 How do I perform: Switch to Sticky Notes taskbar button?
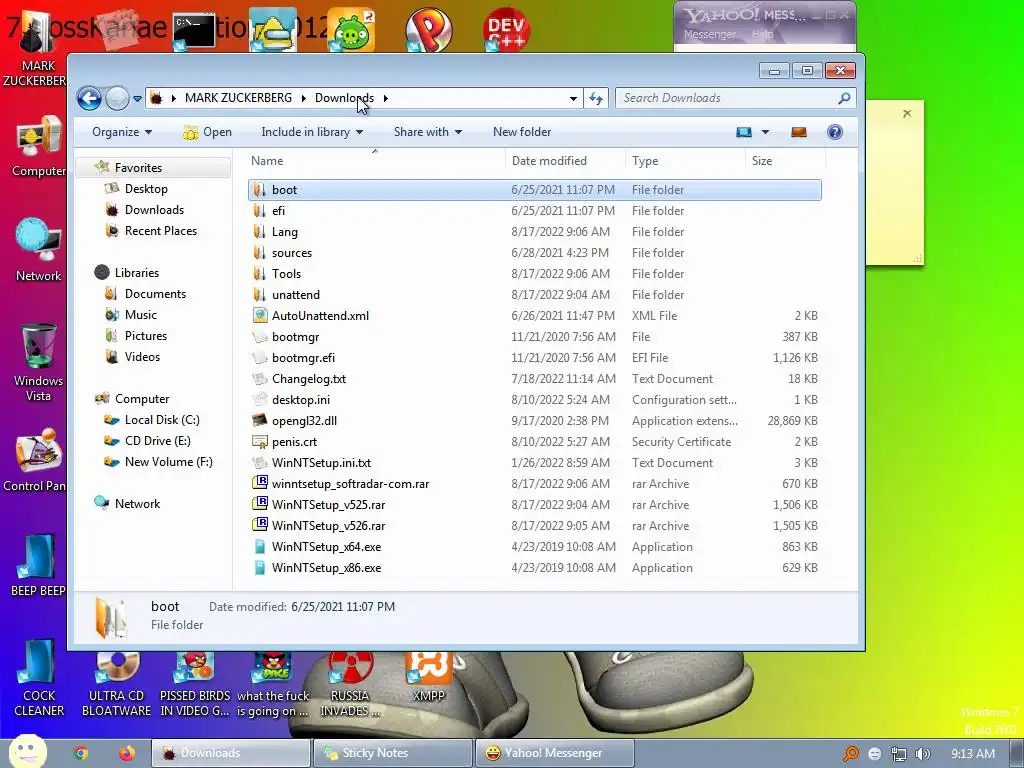point(392,753)
